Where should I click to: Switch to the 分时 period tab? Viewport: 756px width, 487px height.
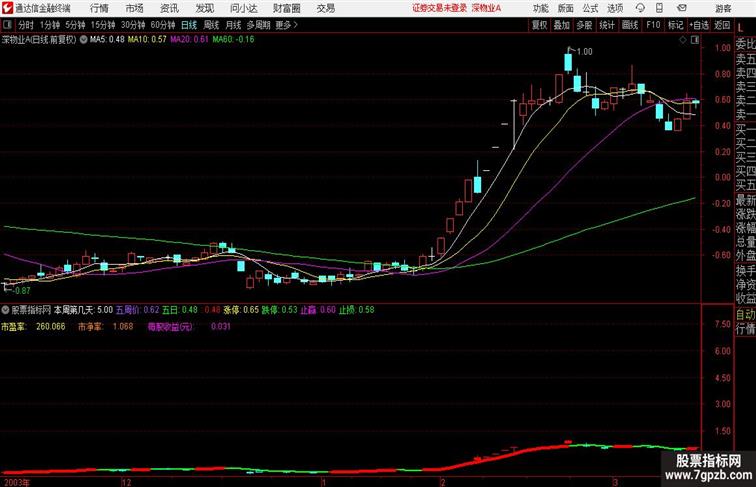pos(26,25)
